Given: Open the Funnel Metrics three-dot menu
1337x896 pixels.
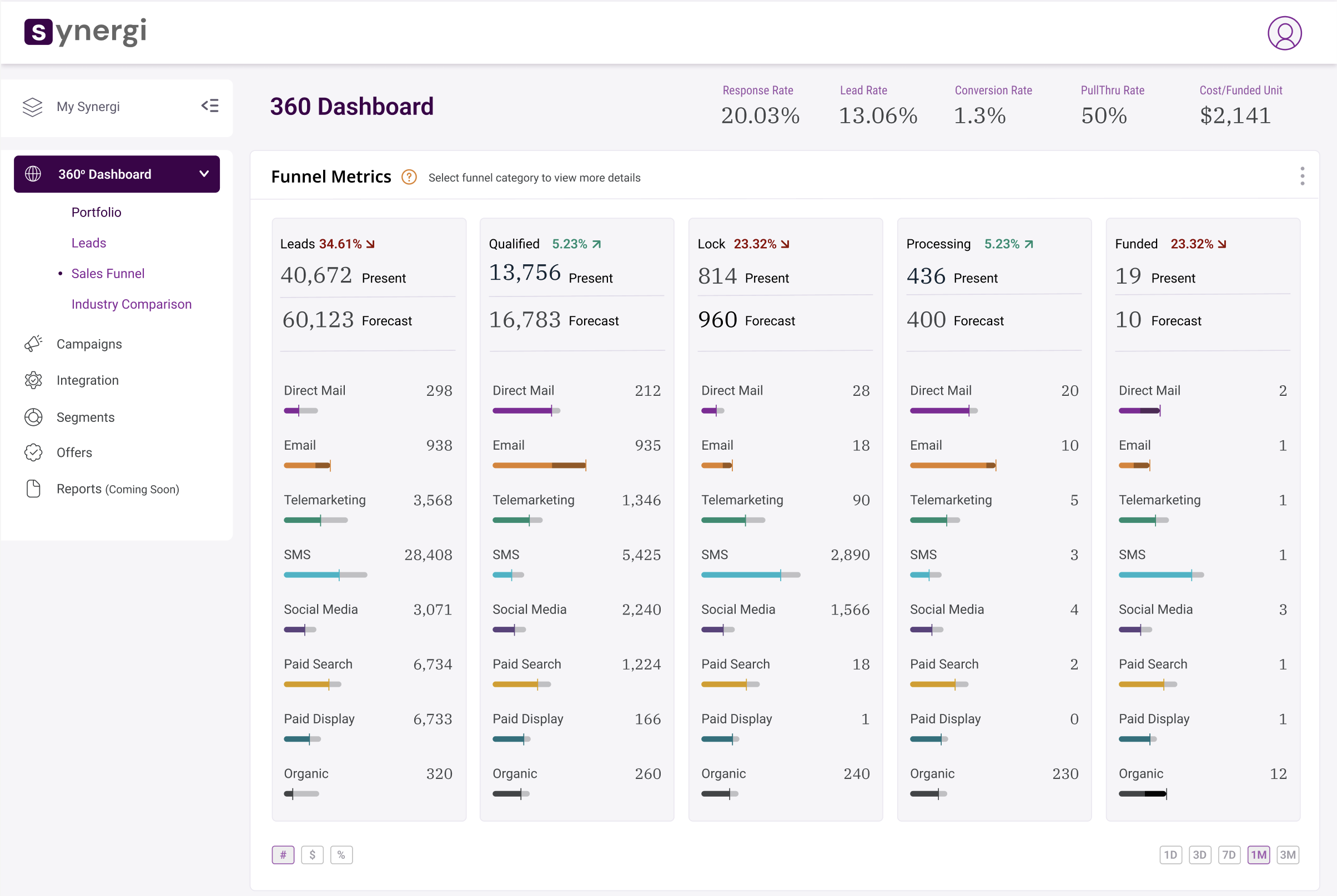Looking at the screenshot, I should click(1302, 176).
